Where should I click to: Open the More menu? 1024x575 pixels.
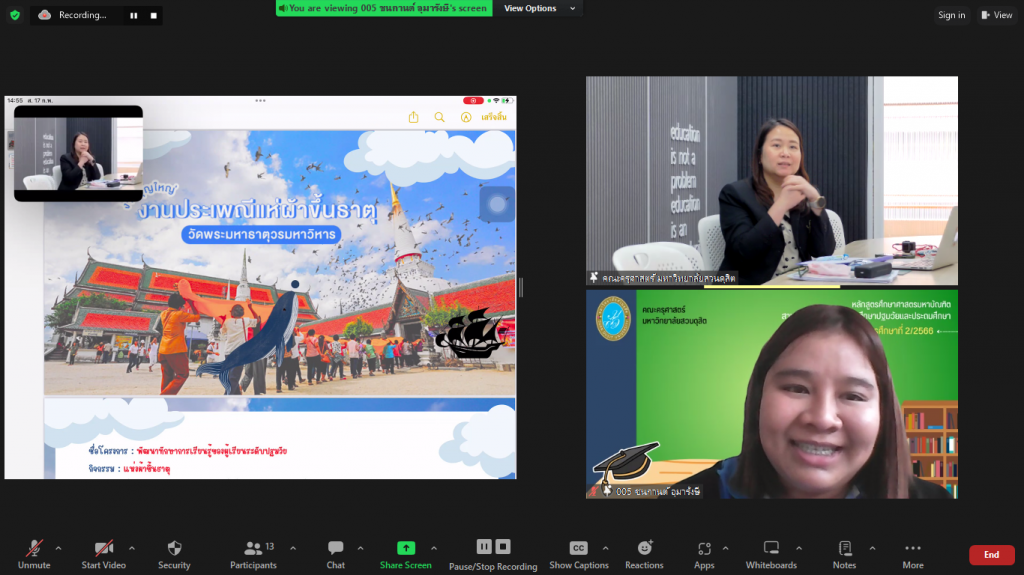coord(912,549)
